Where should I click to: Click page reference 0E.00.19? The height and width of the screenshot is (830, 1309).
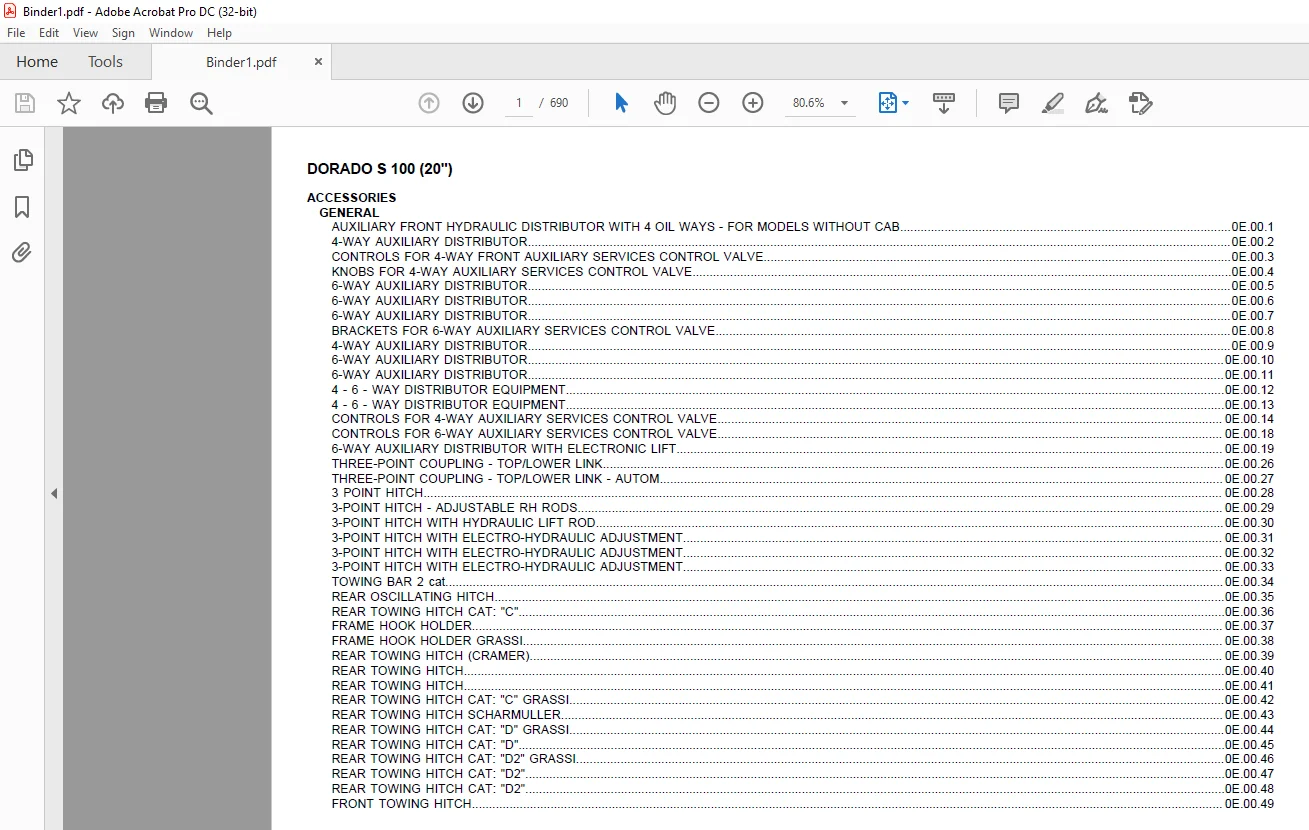pyautogui.click(x=1249, y=449)
